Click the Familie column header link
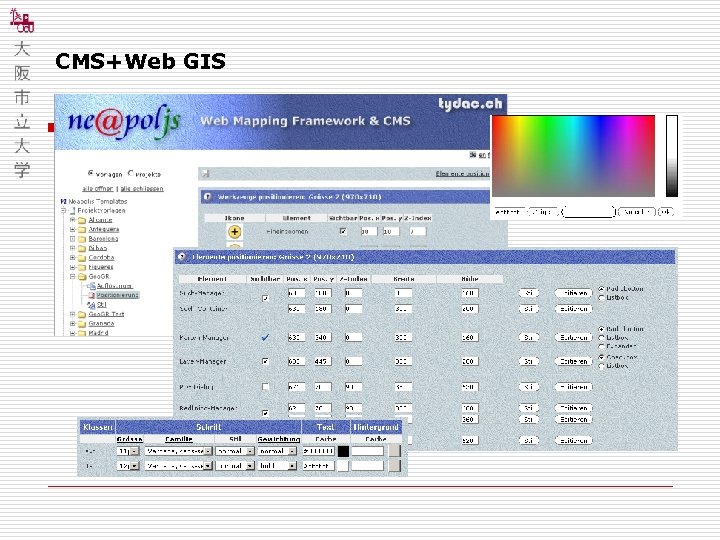 point(179,439)
